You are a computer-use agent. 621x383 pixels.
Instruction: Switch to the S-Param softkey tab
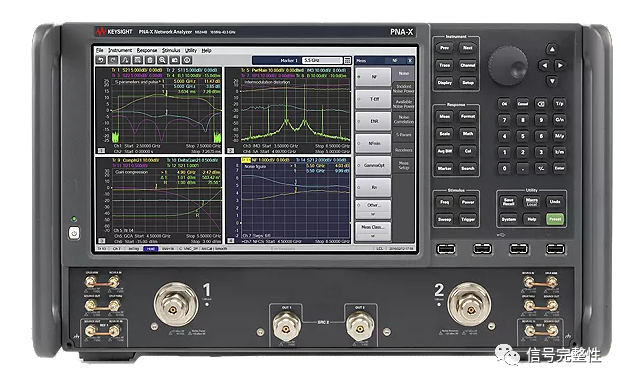coord(403,135)
